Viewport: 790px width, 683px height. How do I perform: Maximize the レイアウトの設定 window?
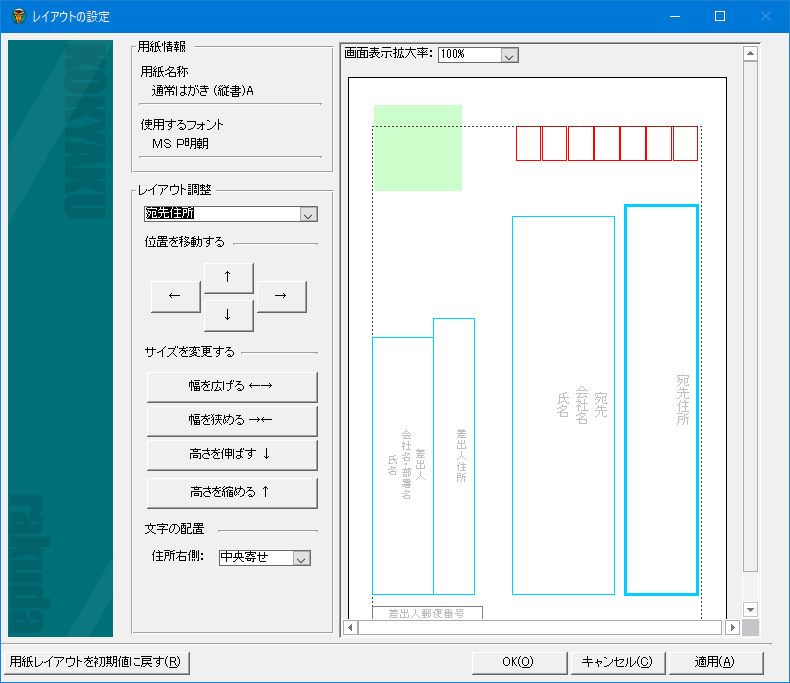(720, 16)
